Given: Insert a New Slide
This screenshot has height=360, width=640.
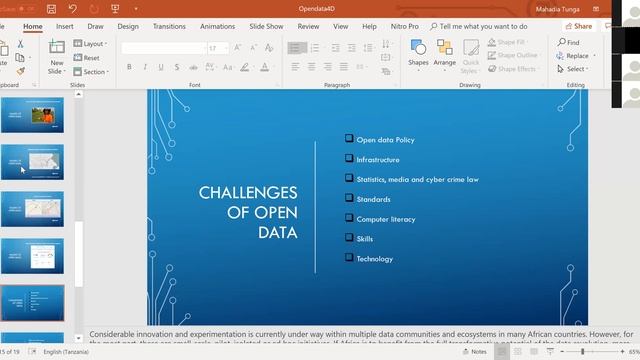Looking at the screenshot, I should (57, 57).
